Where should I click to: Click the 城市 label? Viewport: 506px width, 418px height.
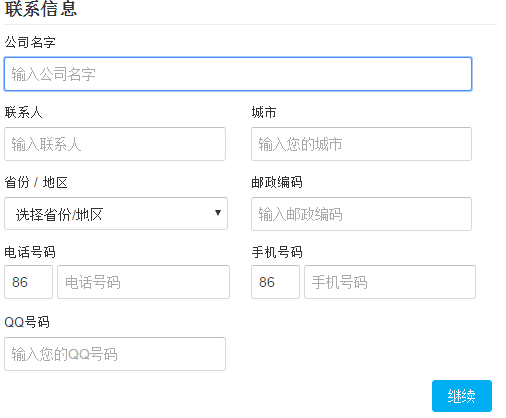(x=264, y=112)
